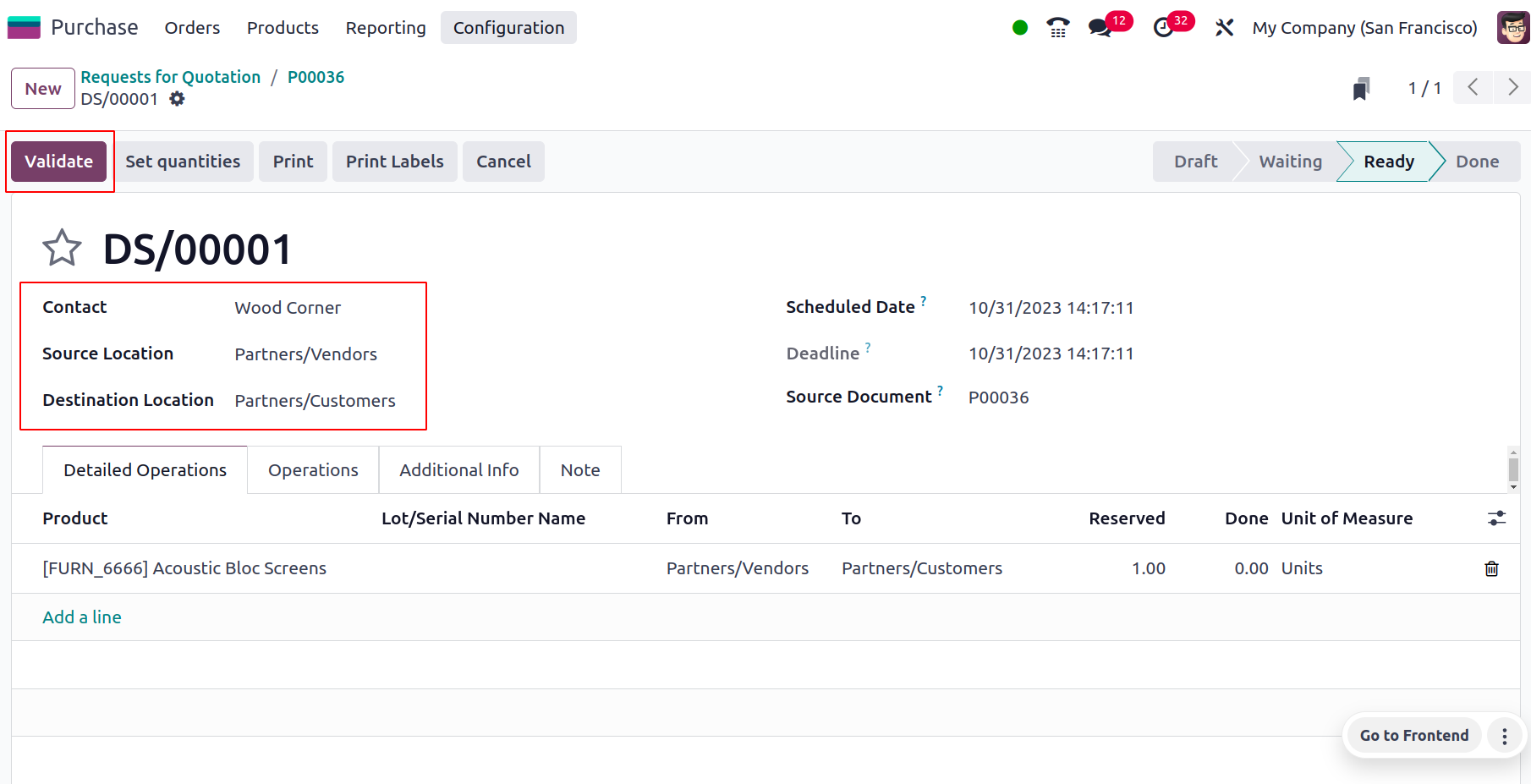1531x784 pixels.
Task: Click the gear actions icon beside DS/00001
Action: click(x=177, y=99)
